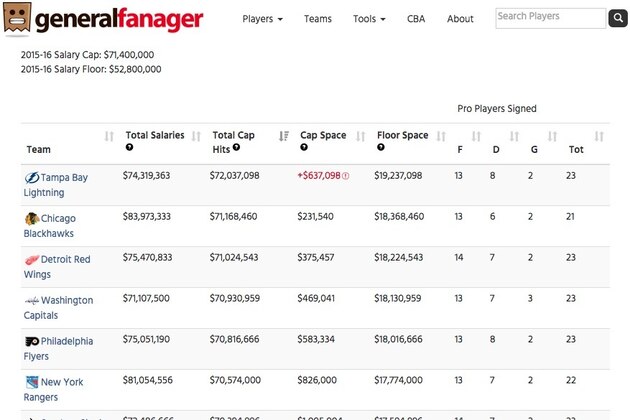This screenshot has width=630, height=420.
Task: Click the Washington Capitals logo icon
Action: click(x=31, y=301)
